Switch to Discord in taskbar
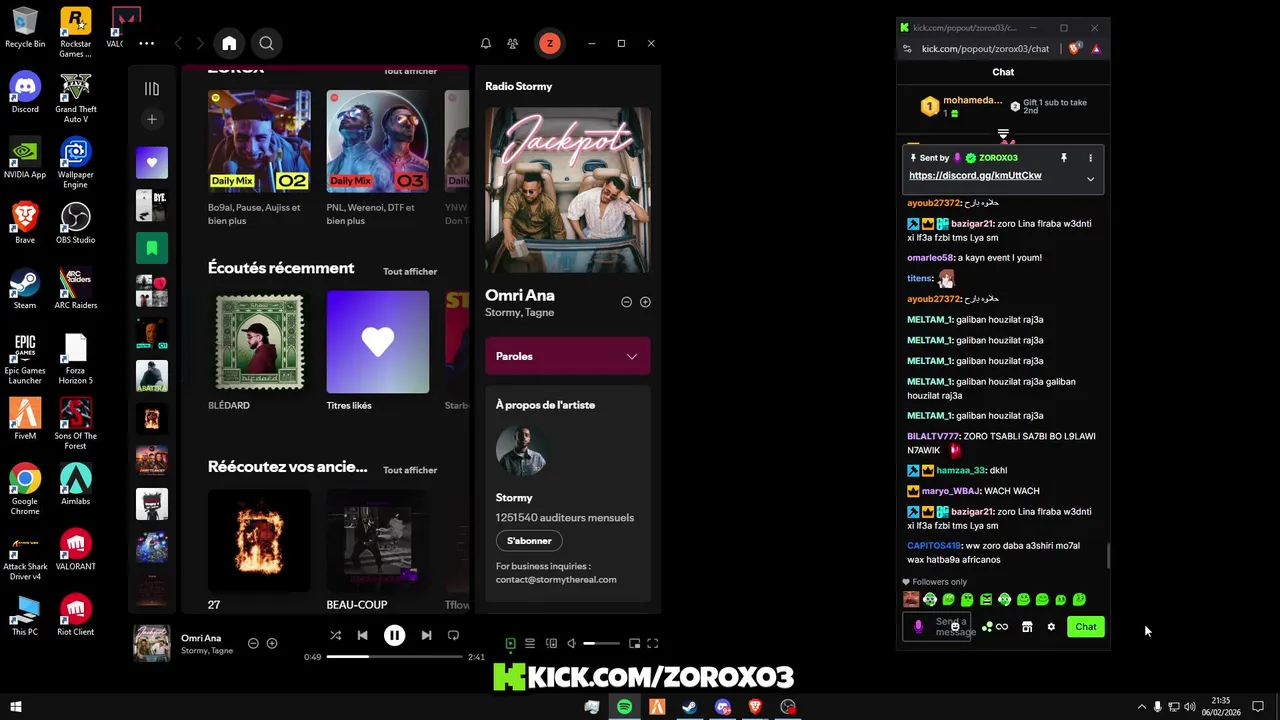Viewport: 1280px width, 720px height. pyautogui.click(x=723, y=707)
